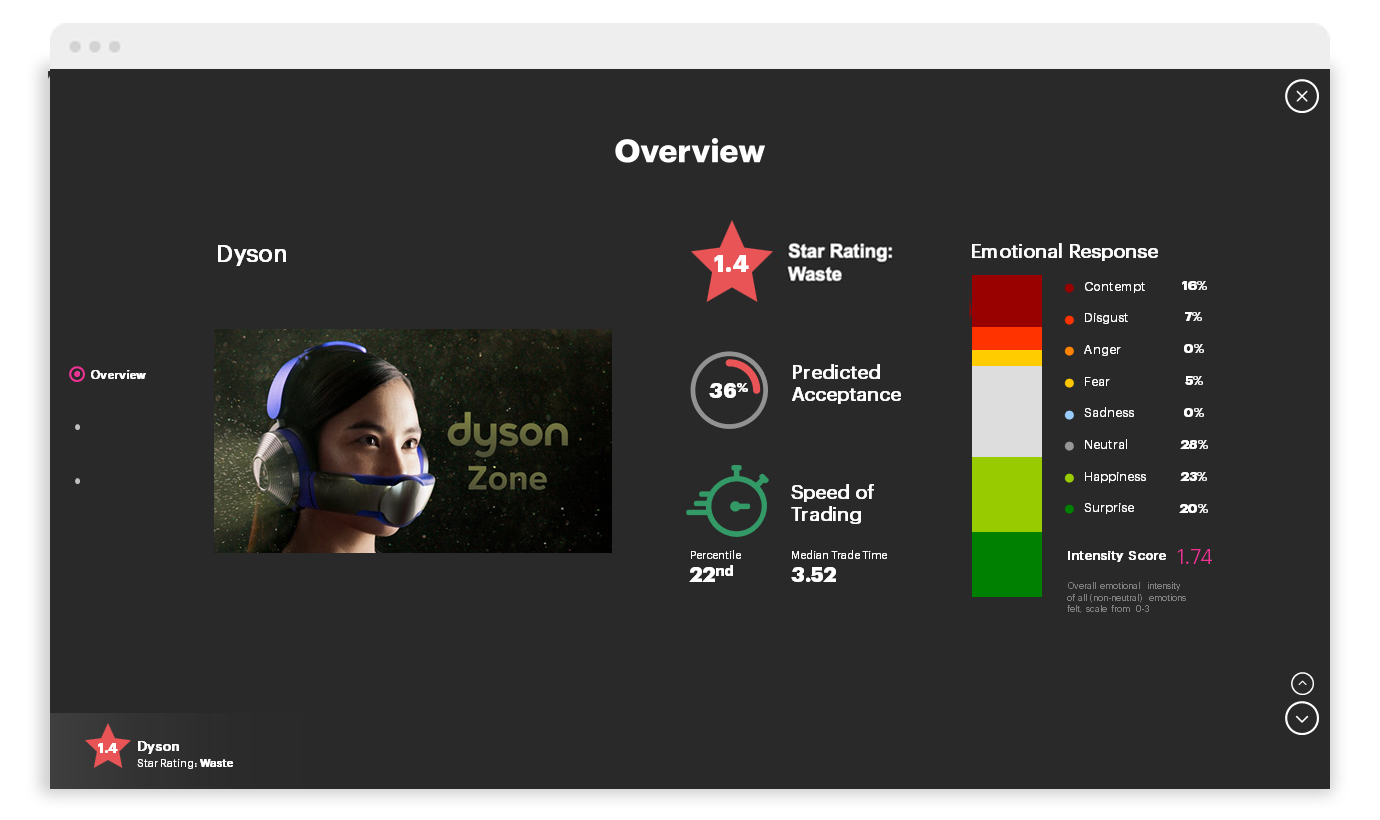Click the dark red Contempt bar segment
The image size is (1380, 820).
[x=1006, y=301]
